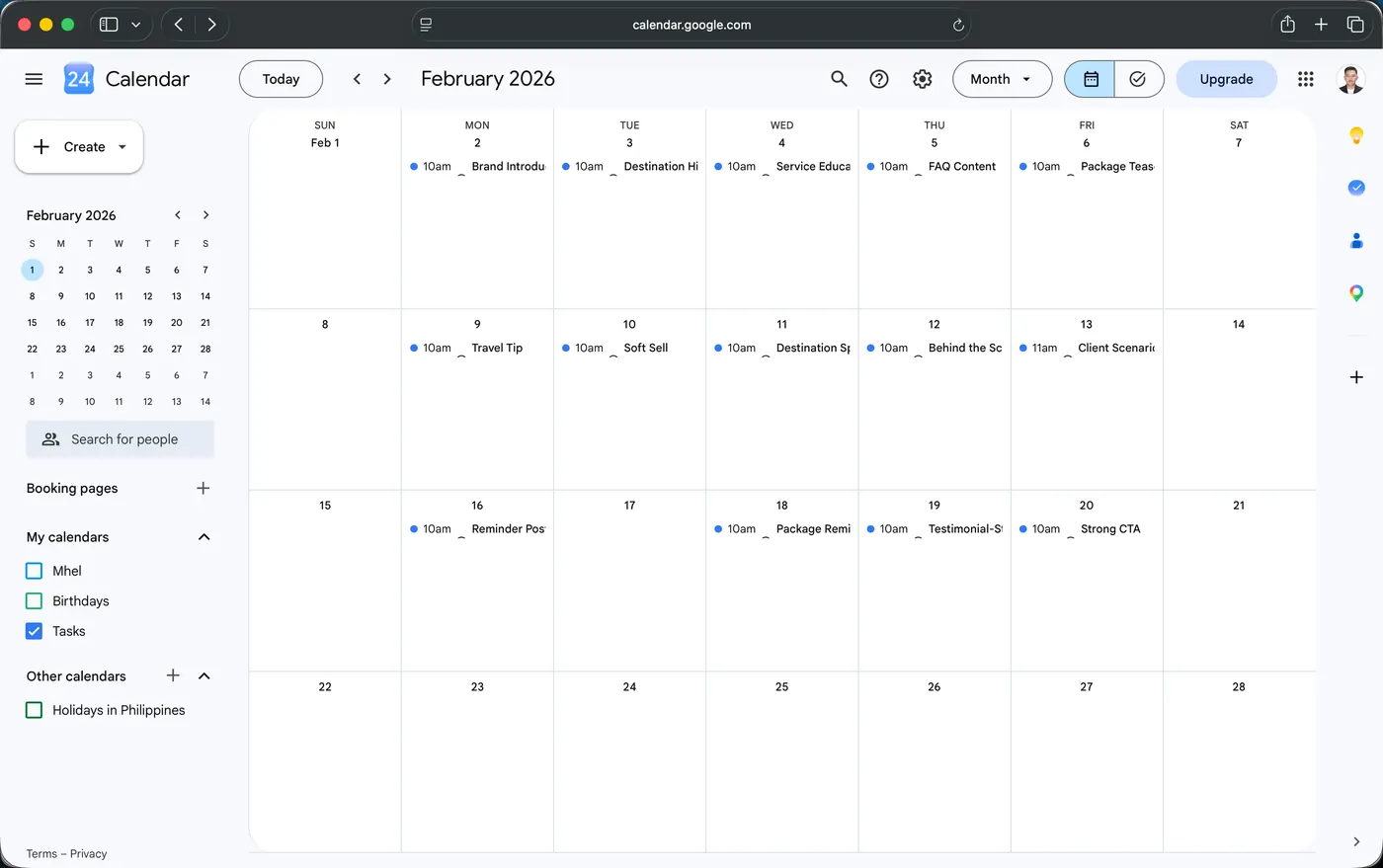Go to the next month with the header arrow
This screenshot has width=1383, height=868.
click(387, 79)
